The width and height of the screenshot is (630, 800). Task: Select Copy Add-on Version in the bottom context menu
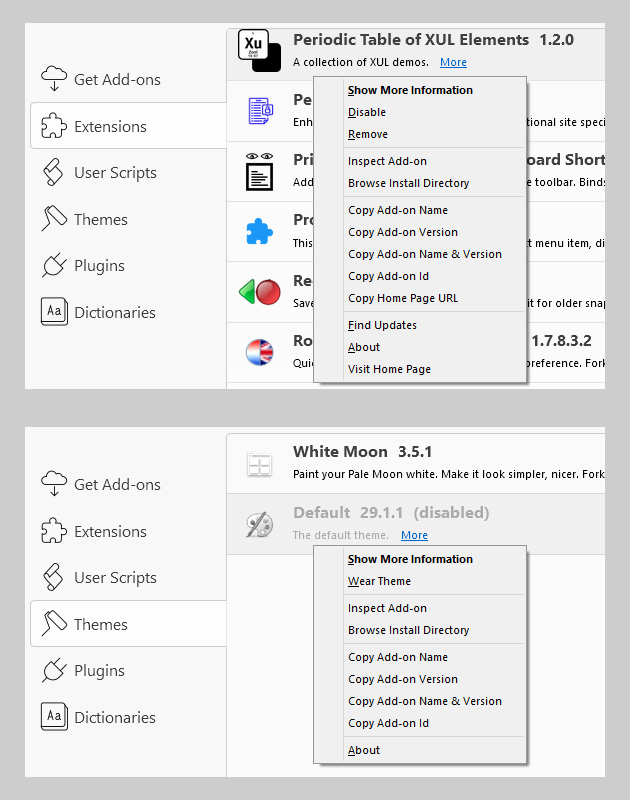pos(420,679)
